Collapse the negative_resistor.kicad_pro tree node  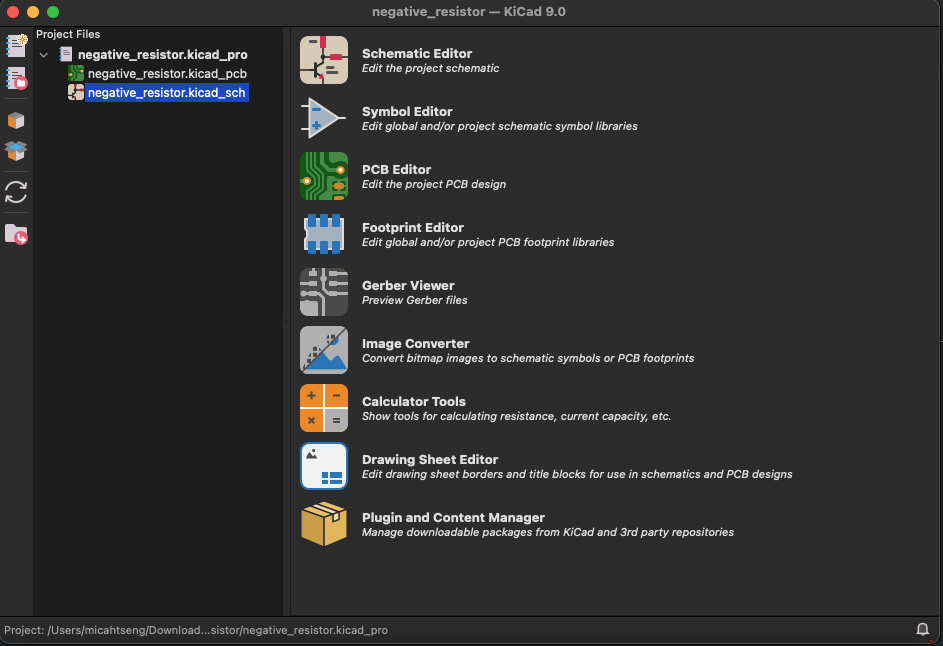click(44, 55)
